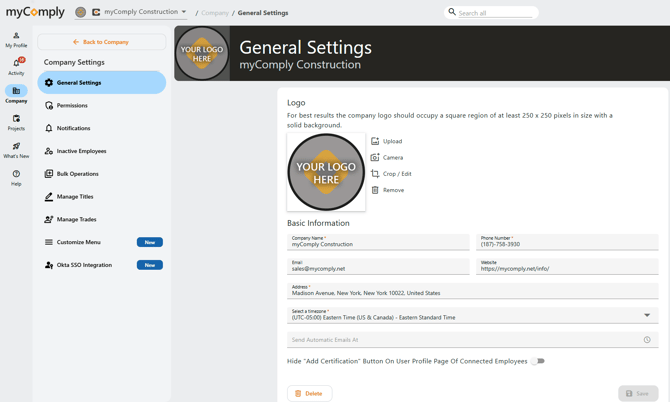Click the Upload text link beside the logo
The height and width of the screenshot is (402, 670).
392,141
